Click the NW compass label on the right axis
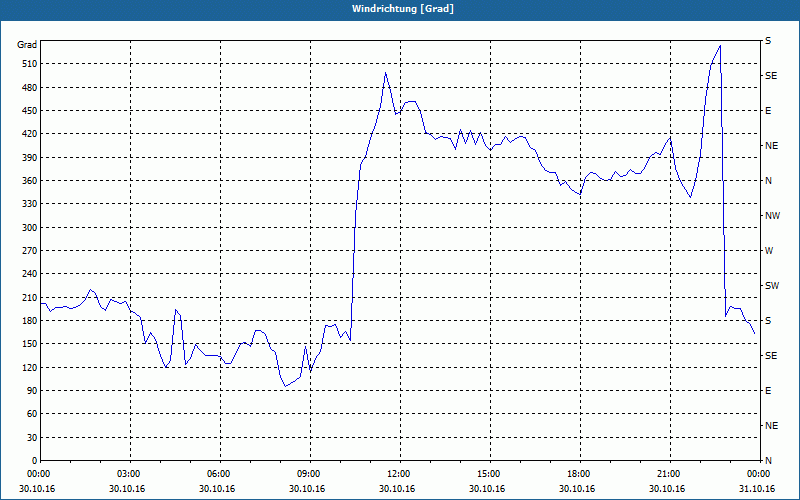 click(772, 216)
